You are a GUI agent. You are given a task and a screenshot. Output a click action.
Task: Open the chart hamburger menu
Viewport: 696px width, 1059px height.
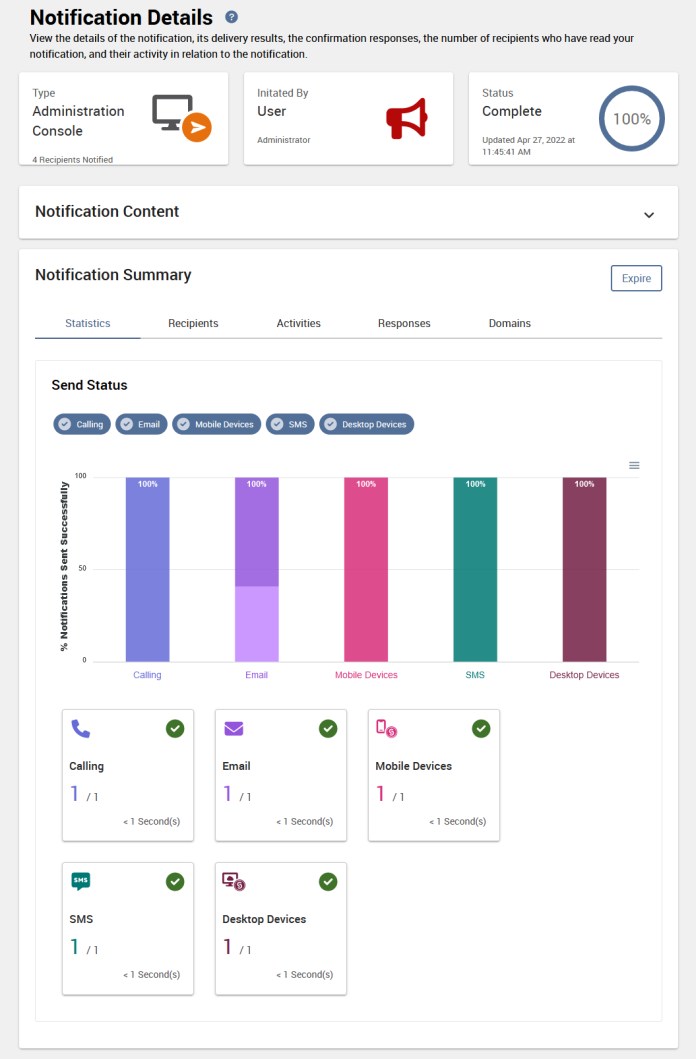pos(633,465)
